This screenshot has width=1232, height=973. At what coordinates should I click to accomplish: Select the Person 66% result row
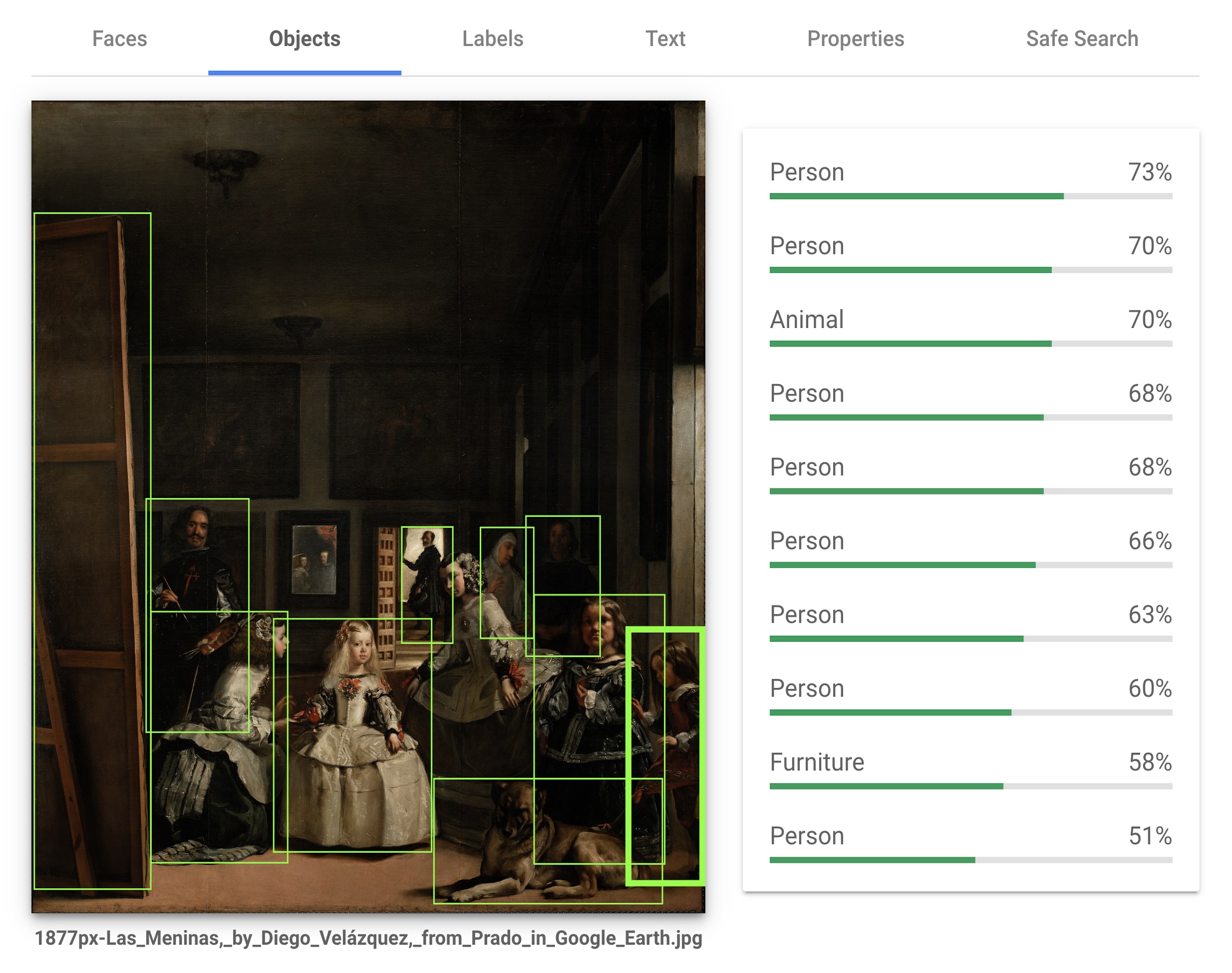(970, 548)
